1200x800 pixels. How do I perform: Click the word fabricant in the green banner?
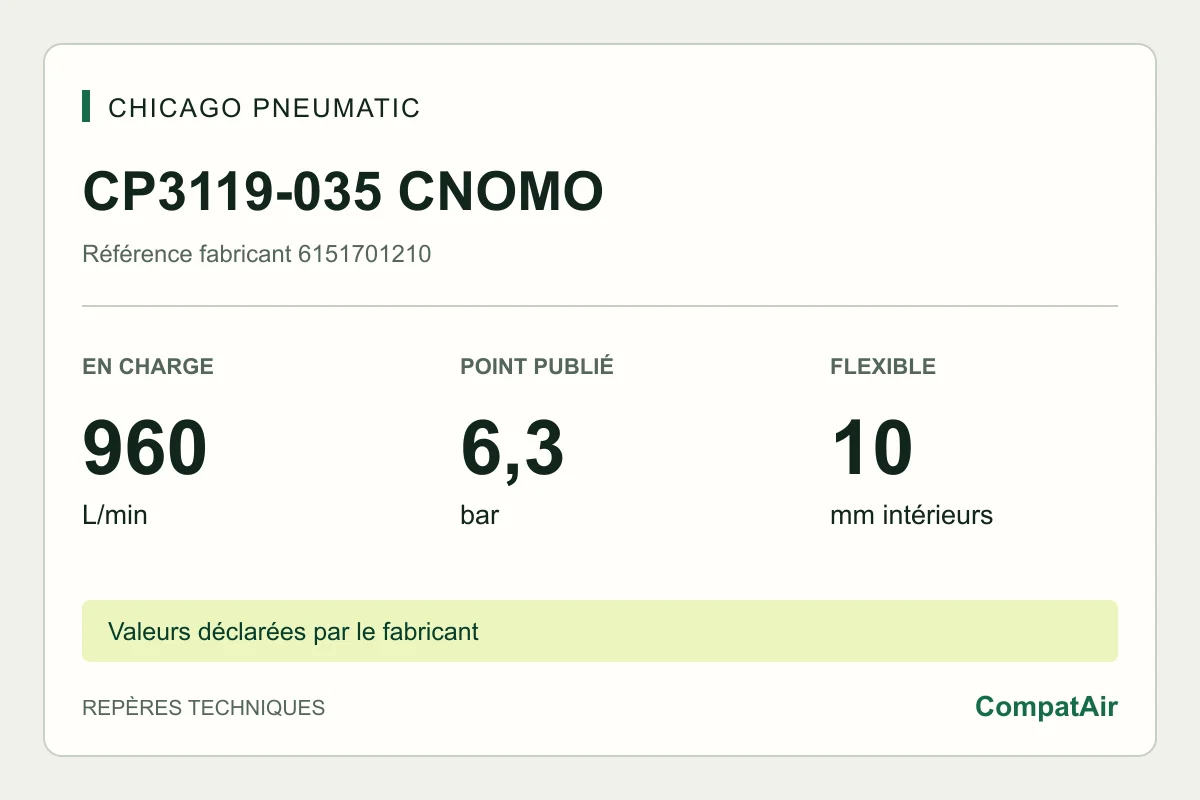click(436, 631)
